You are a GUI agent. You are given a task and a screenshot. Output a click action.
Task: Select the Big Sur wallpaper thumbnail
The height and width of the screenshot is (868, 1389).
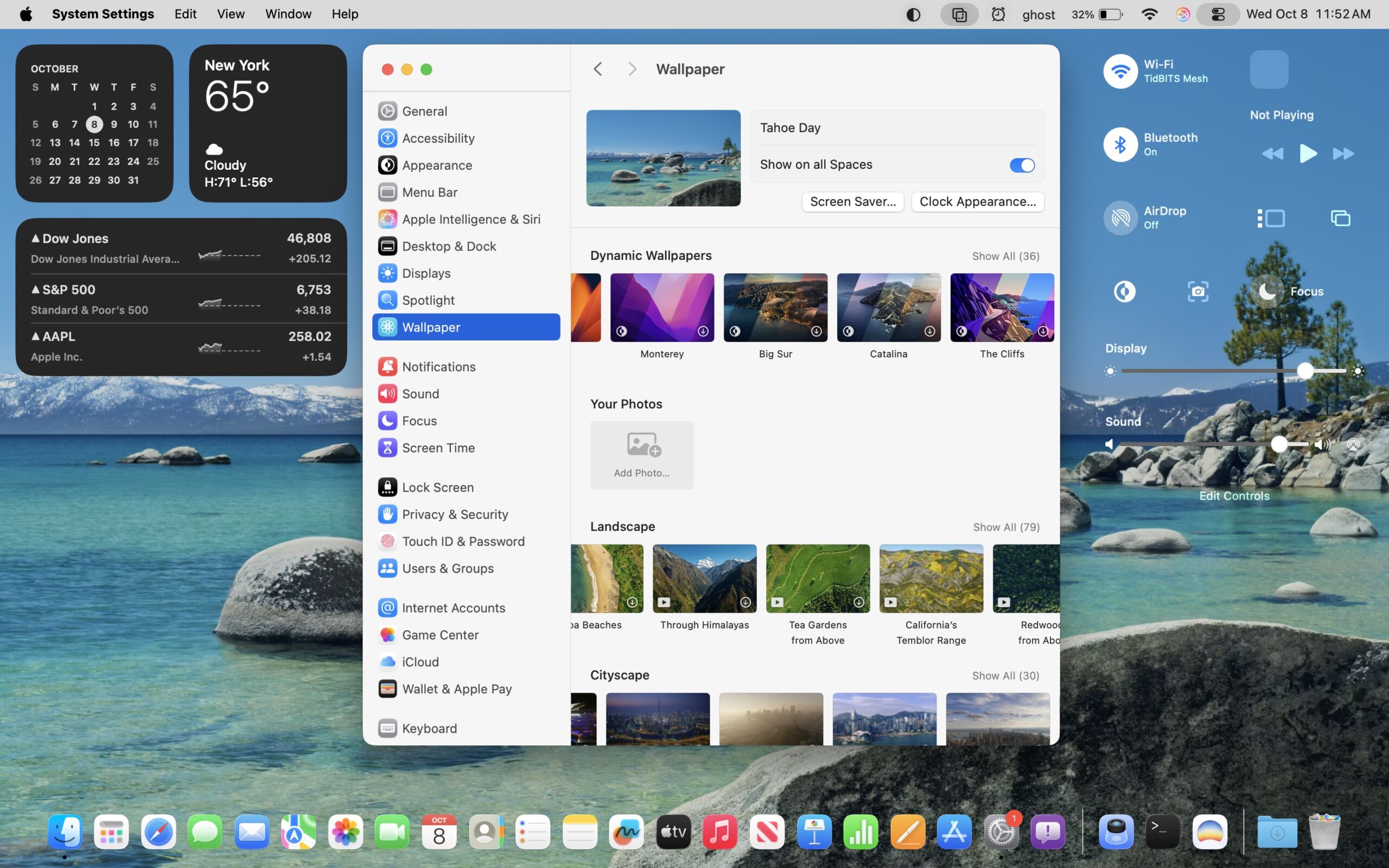pyautogui.click(x=775, y=307)
